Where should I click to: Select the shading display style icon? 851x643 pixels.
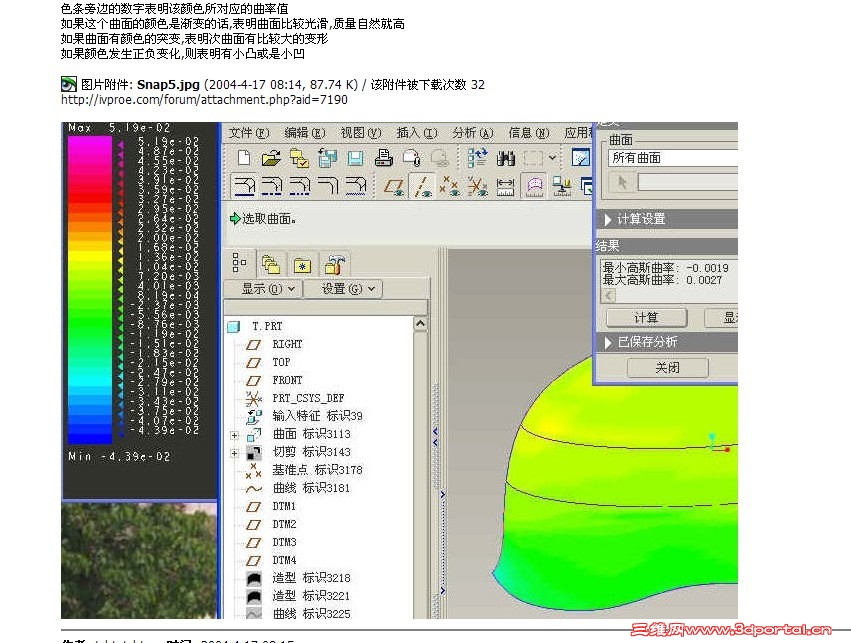(x=355, y=186)
